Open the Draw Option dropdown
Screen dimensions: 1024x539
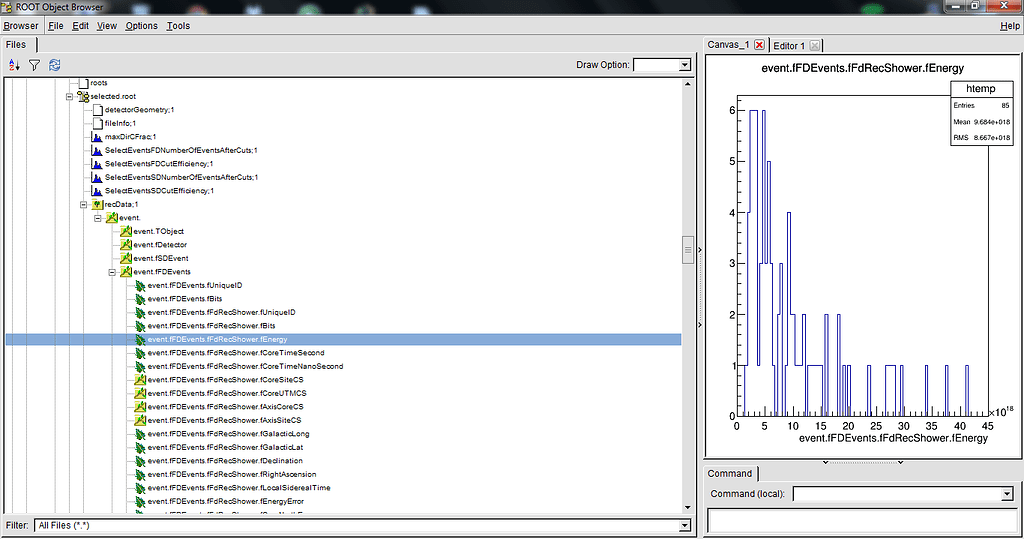(x=684, y=65)
